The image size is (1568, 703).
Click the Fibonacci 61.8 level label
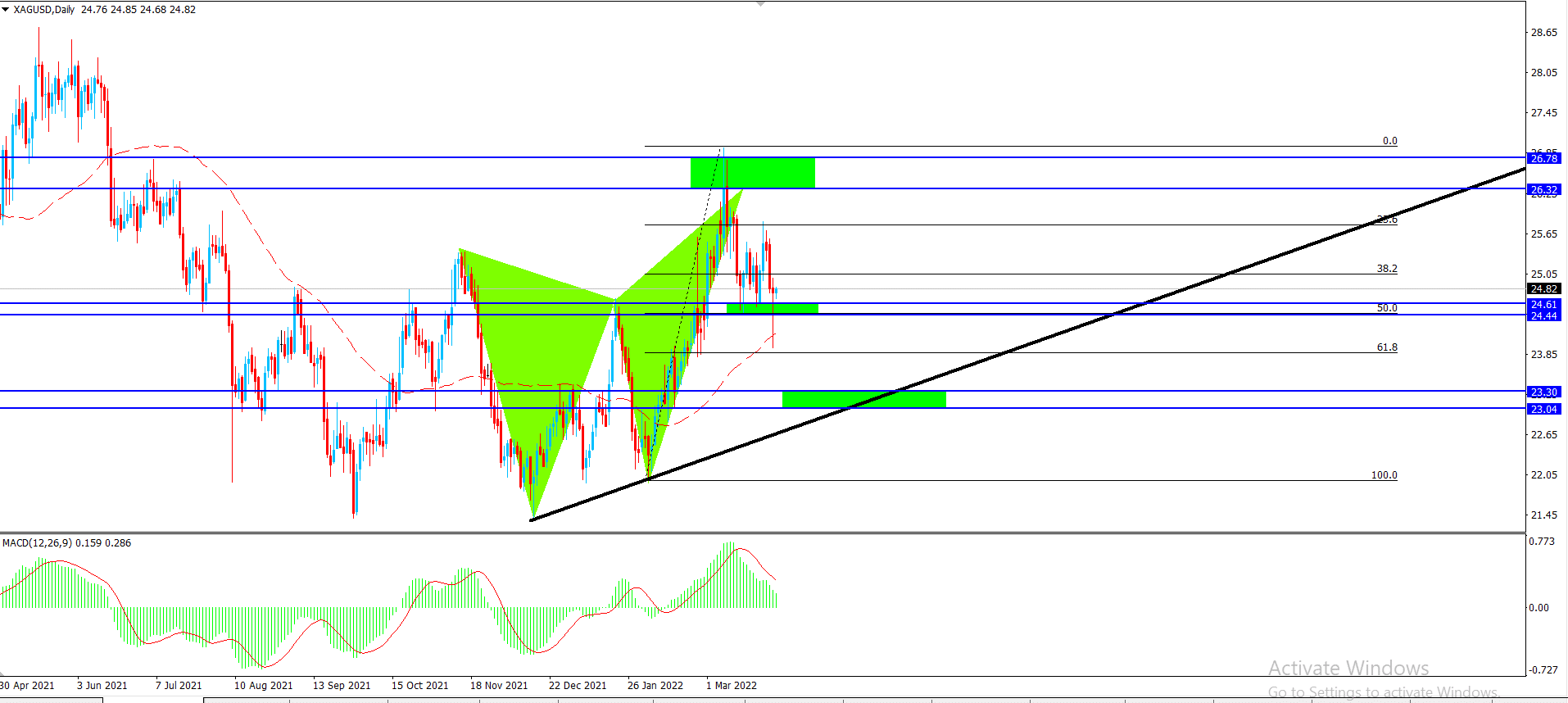click(x=1387, y=347)
